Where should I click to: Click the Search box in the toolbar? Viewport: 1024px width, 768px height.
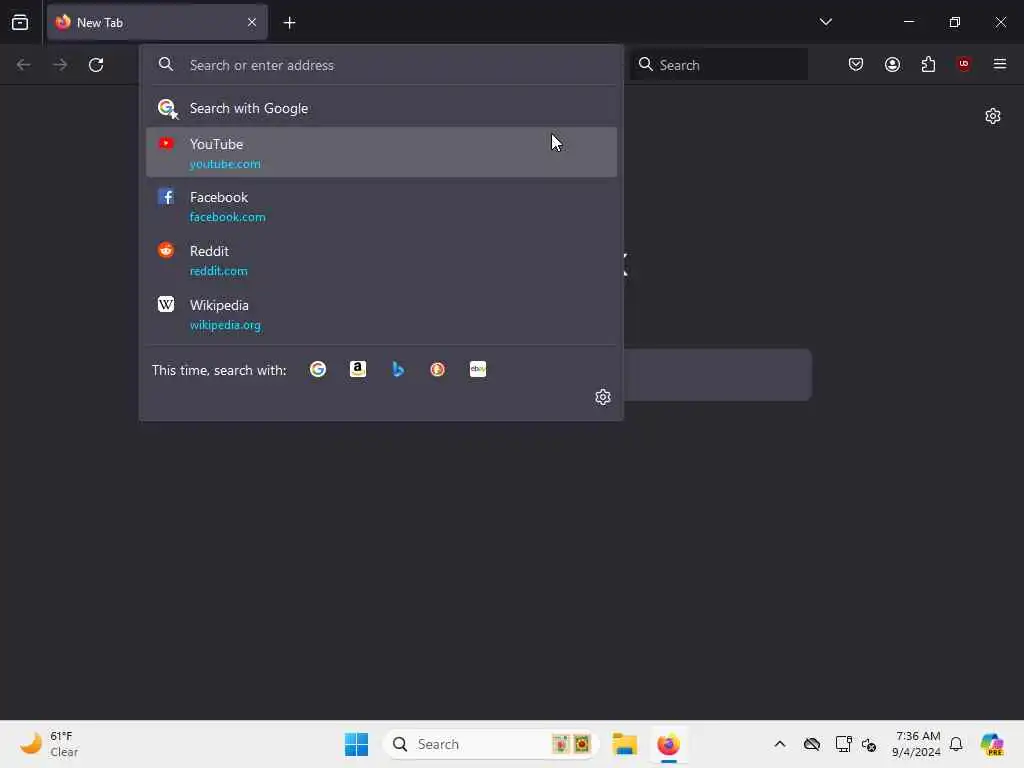(x=718, y=65)
